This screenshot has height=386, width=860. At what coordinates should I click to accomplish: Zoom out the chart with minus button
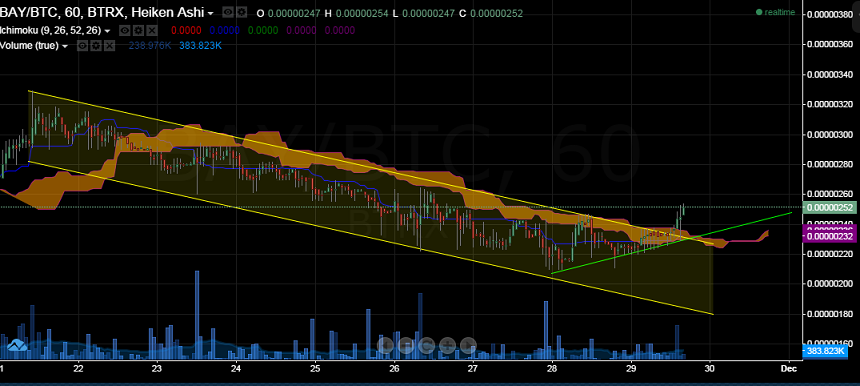(x=406, y=345)
